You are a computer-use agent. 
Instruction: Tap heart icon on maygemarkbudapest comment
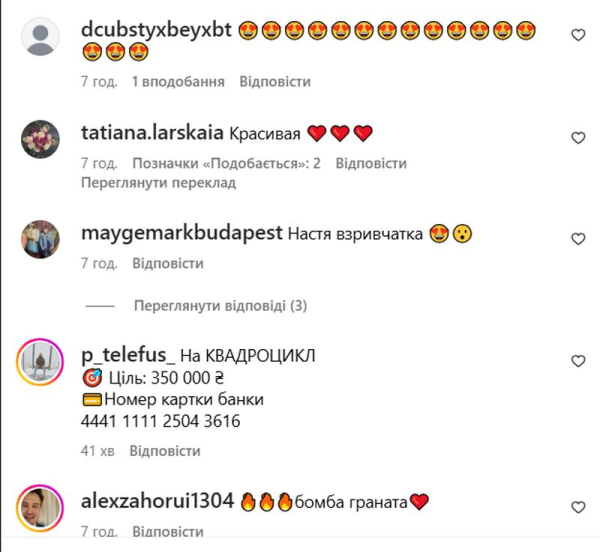tap(578, 239)
